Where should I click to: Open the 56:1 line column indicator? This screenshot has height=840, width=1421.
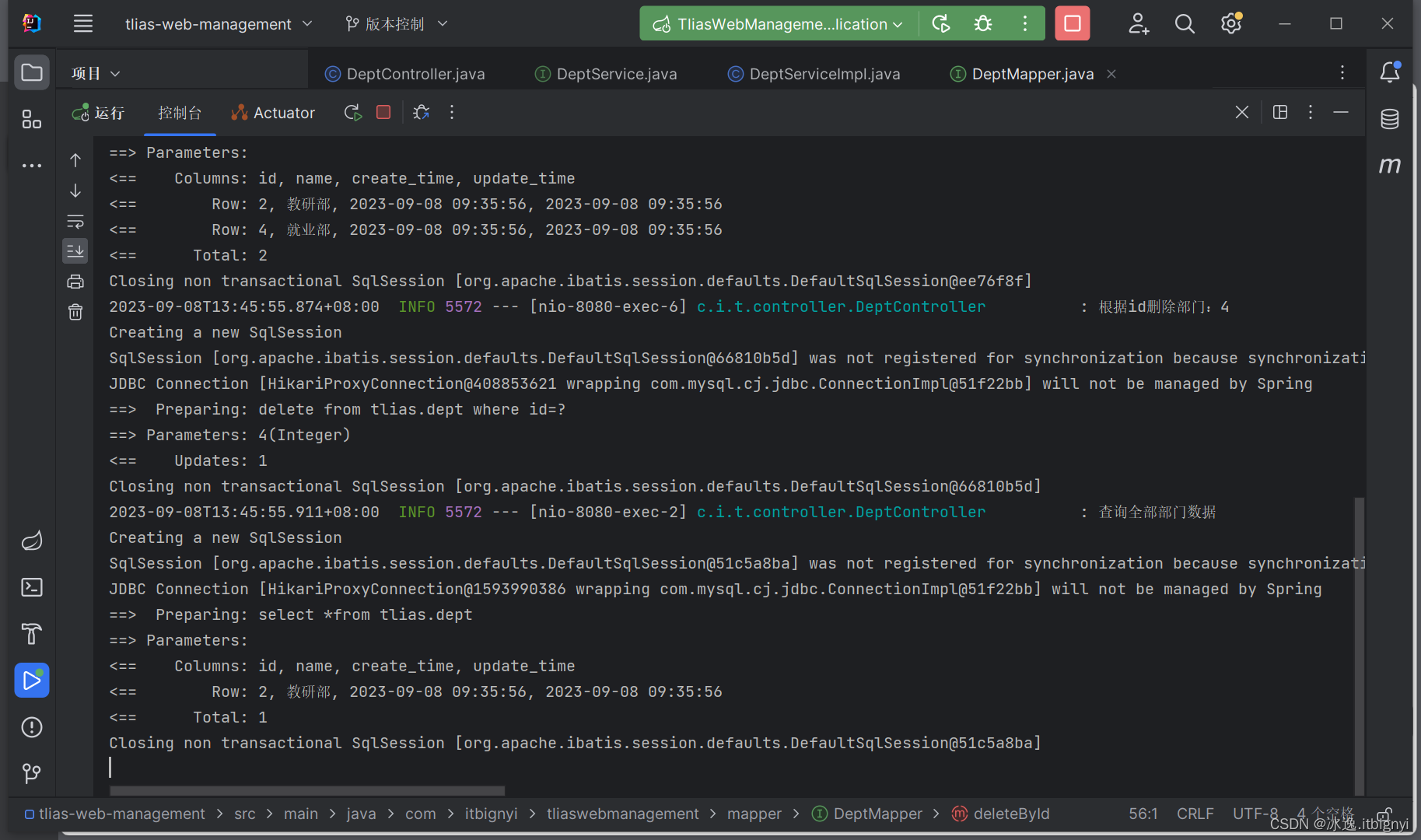(1143, 814)
